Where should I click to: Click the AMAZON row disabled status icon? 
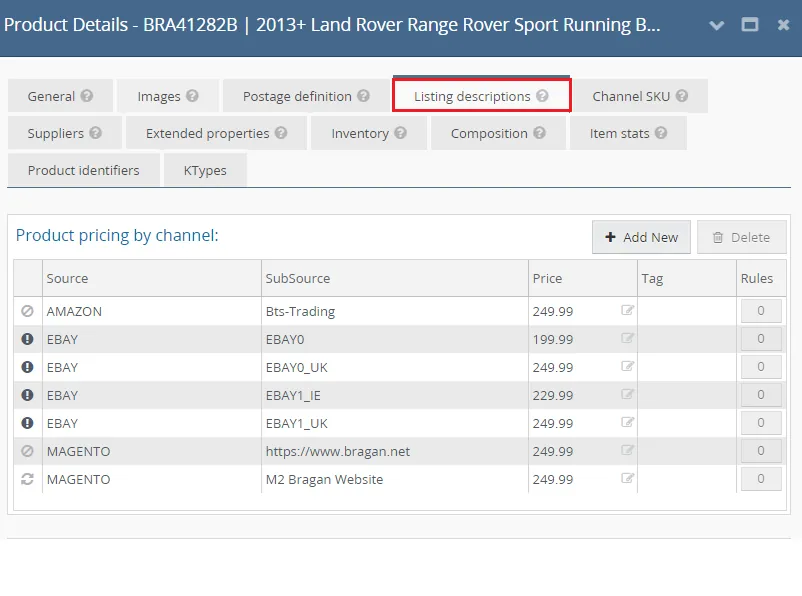pos(27,311)
